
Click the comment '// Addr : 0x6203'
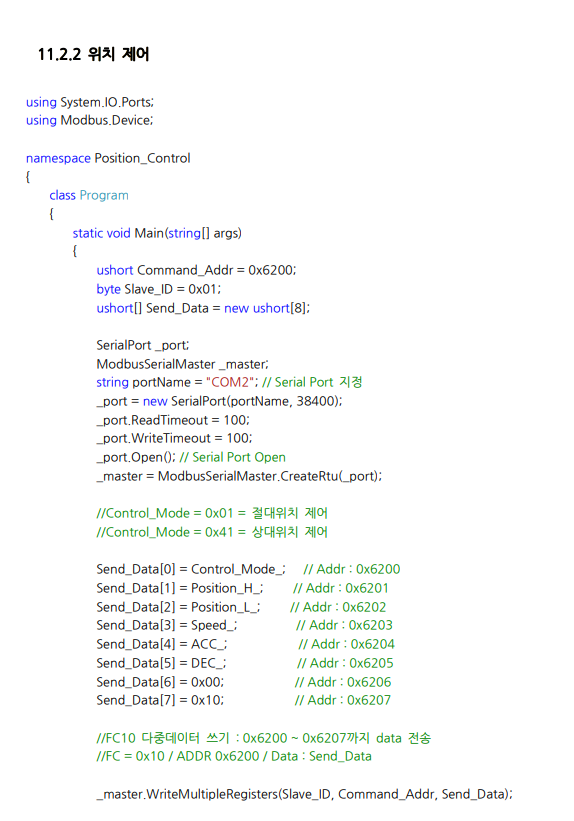(344, 625)
